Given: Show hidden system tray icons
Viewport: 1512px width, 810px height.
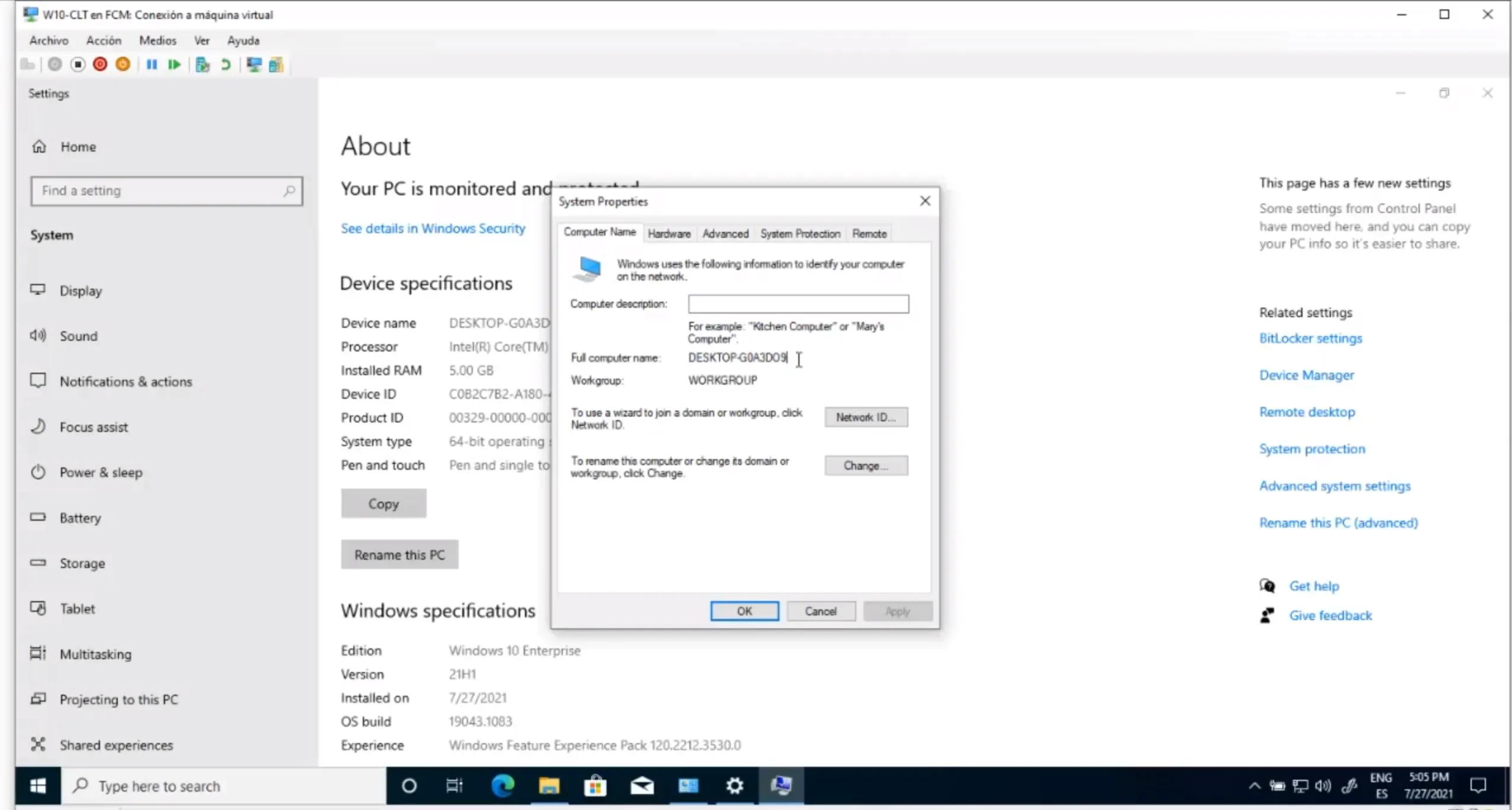Looking at the screenshot, I should [1254, 786].
